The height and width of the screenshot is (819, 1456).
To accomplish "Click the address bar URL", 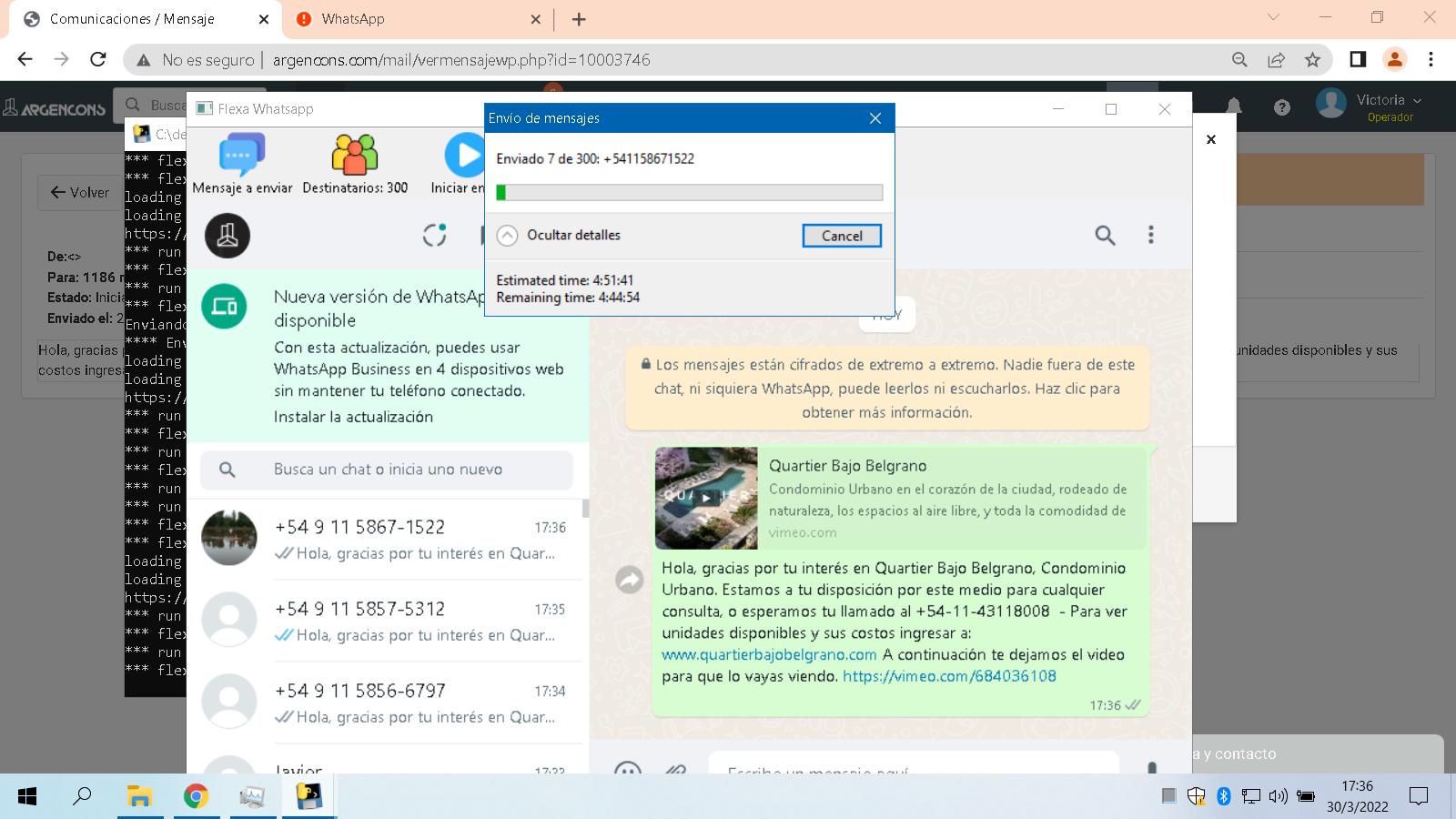I will point(461,60).
